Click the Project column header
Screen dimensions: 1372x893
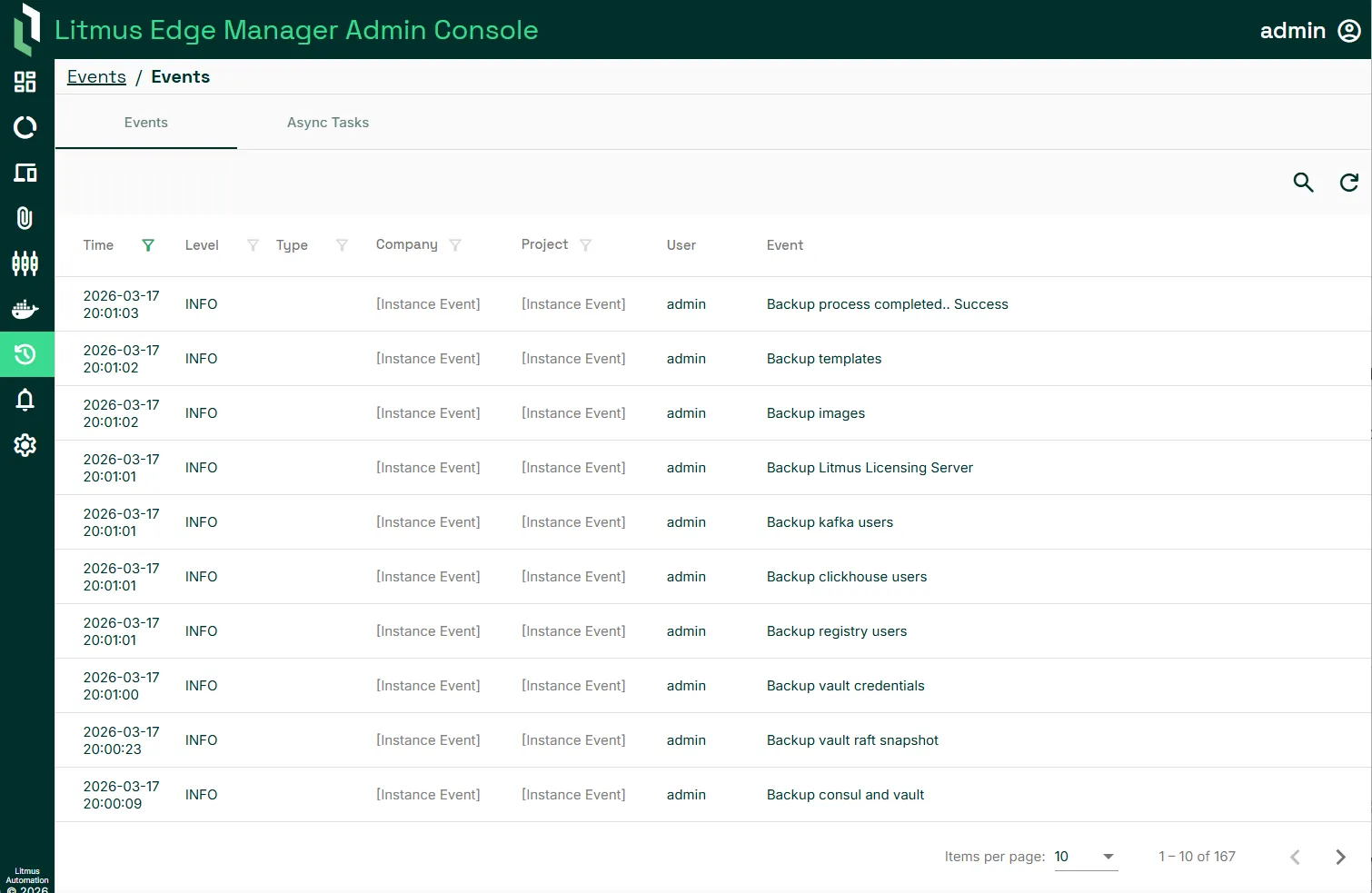coord(544,244)
